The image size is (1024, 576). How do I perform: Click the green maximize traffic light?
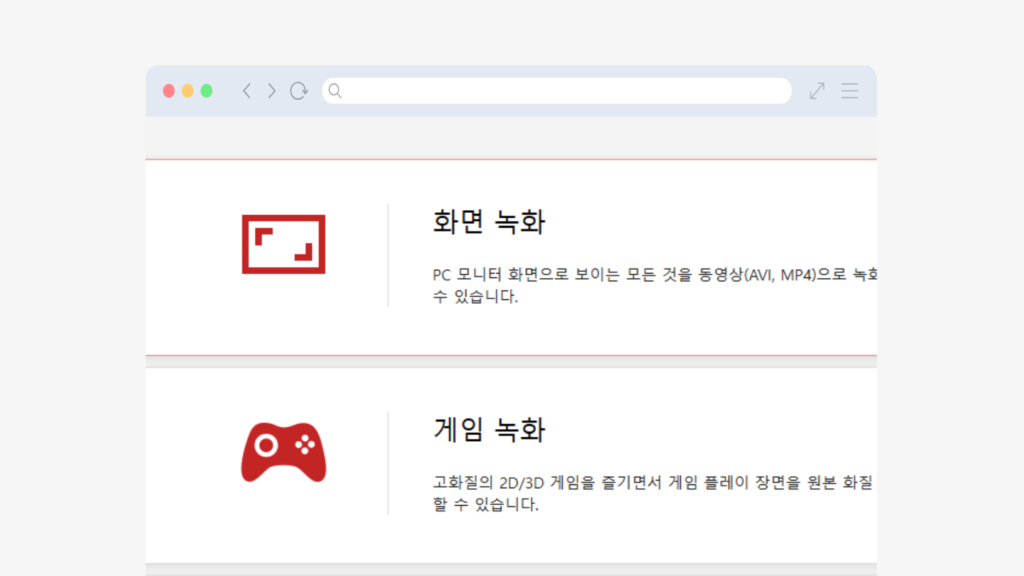pyautogui.click(x=205, y=90)
